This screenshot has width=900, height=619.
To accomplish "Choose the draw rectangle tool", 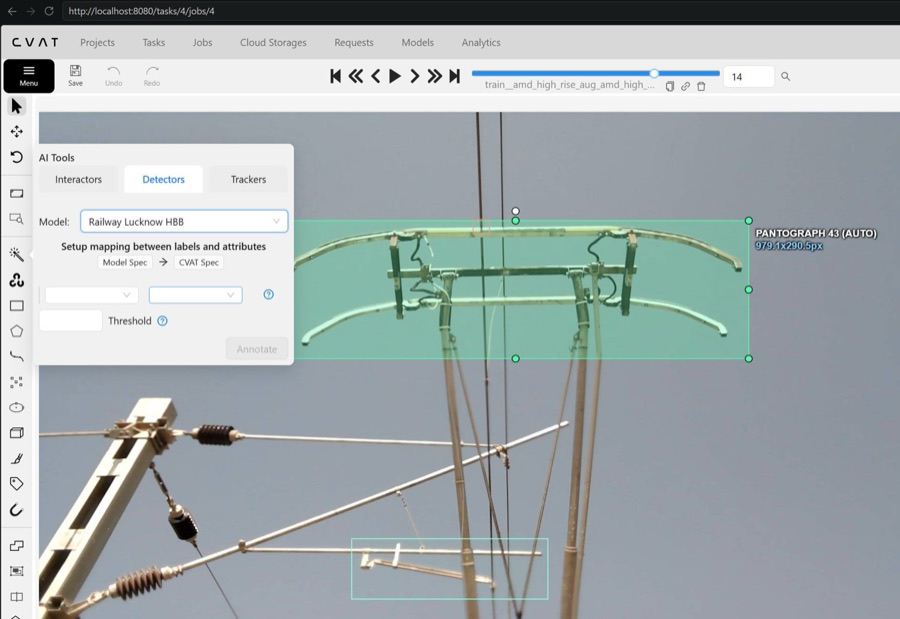I will coord(17,305).
